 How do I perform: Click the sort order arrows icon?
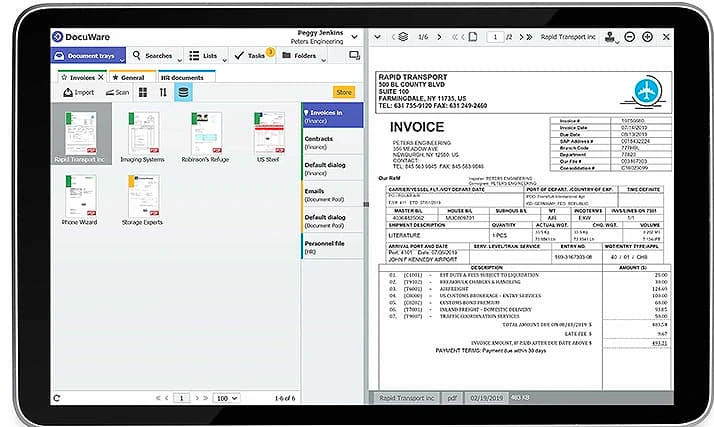(x=163, y=92)
